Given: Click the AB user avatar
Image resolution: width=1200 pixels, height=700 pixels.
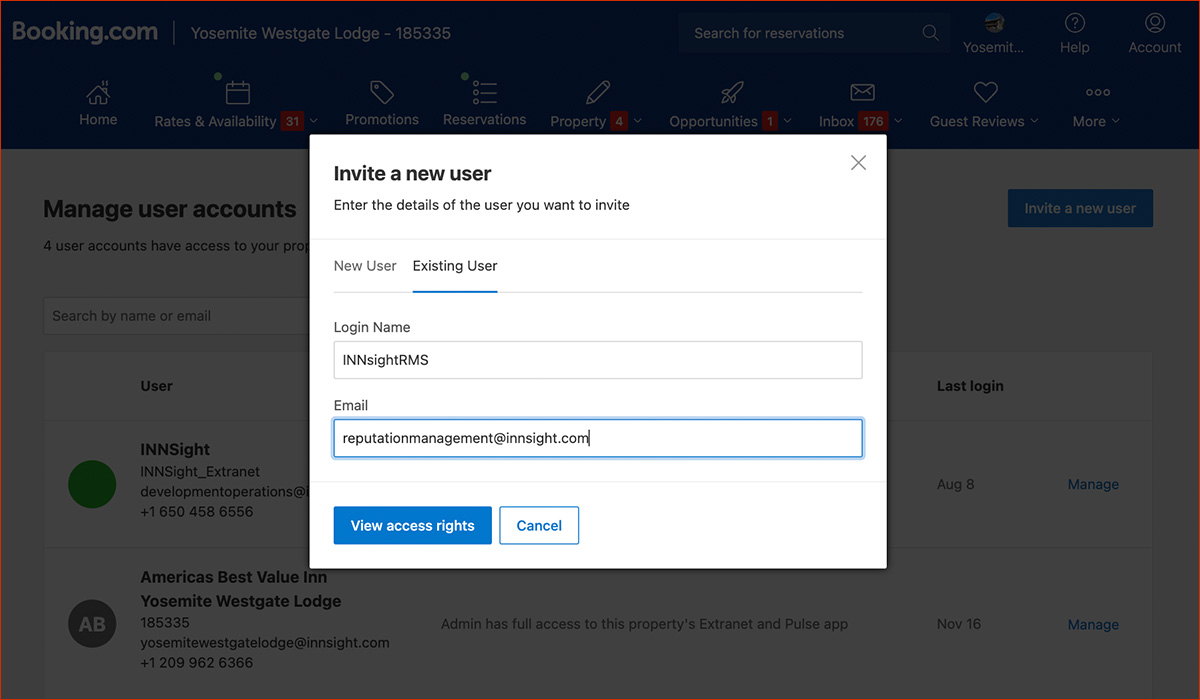Looking at the screenshot, I should click(92, 624).
